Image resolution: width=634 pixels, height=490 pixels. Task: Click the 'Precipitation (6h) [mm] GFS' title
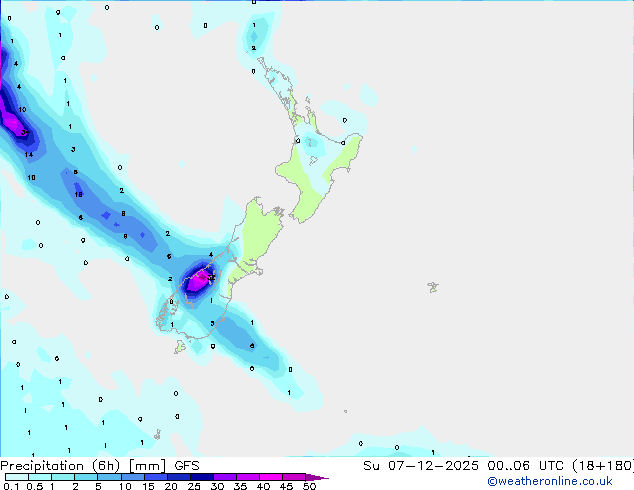point(100,466)
